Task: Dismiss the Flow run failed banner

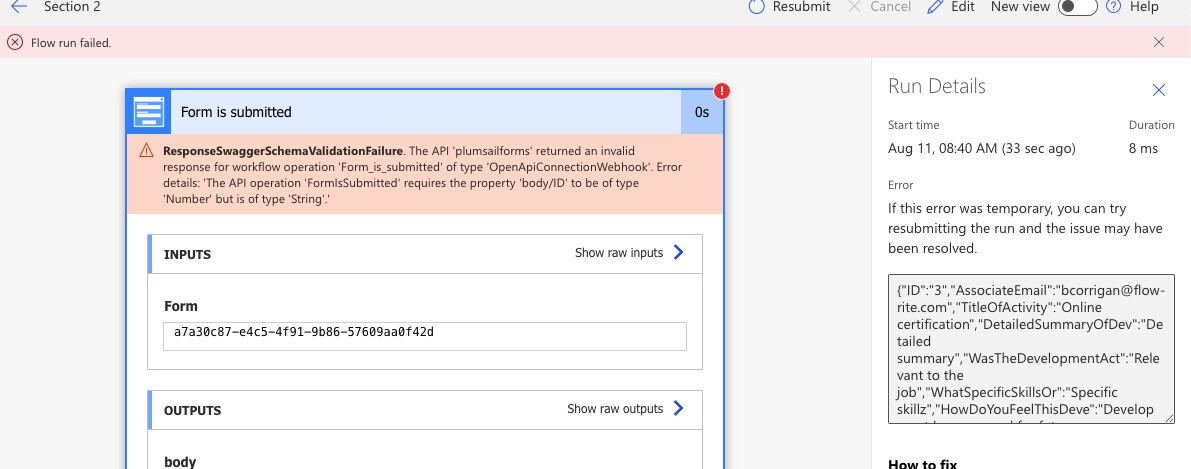Action: (x=1159, y=42)
